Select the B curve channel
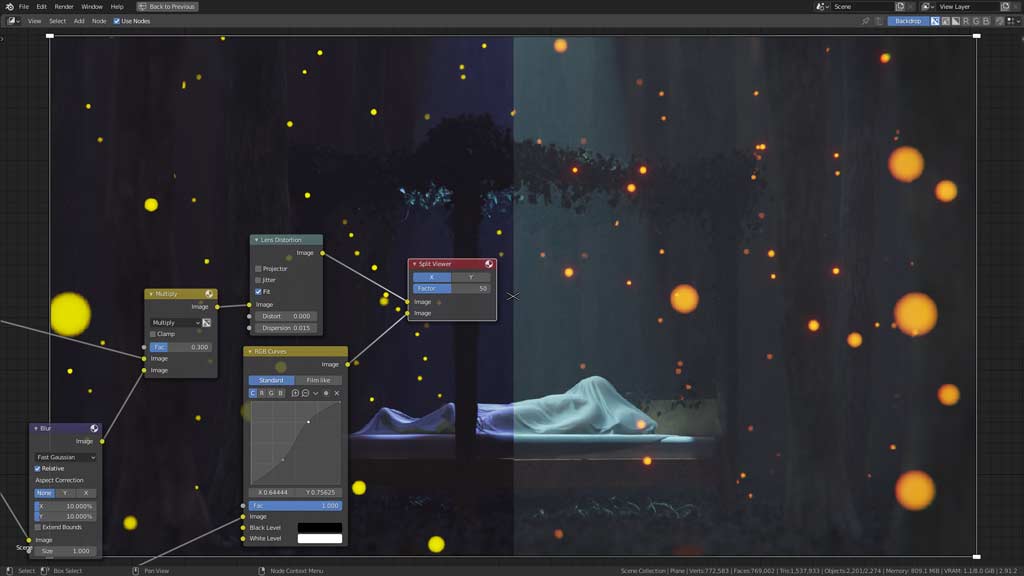The height and width of the screenshot is (576, 1024). click(281, 393)
